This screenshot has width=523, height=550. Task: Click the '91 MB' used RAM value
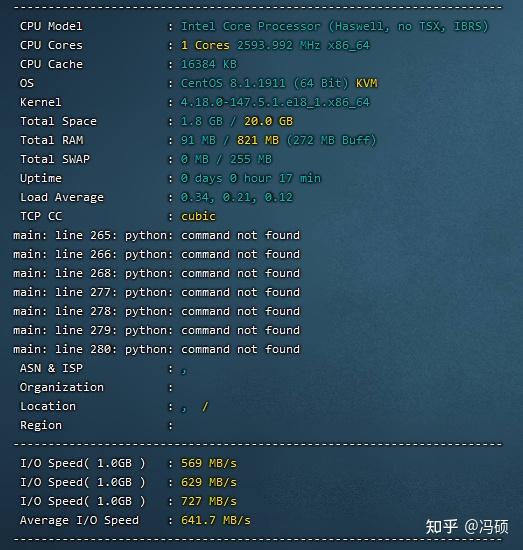pos(198,140)
